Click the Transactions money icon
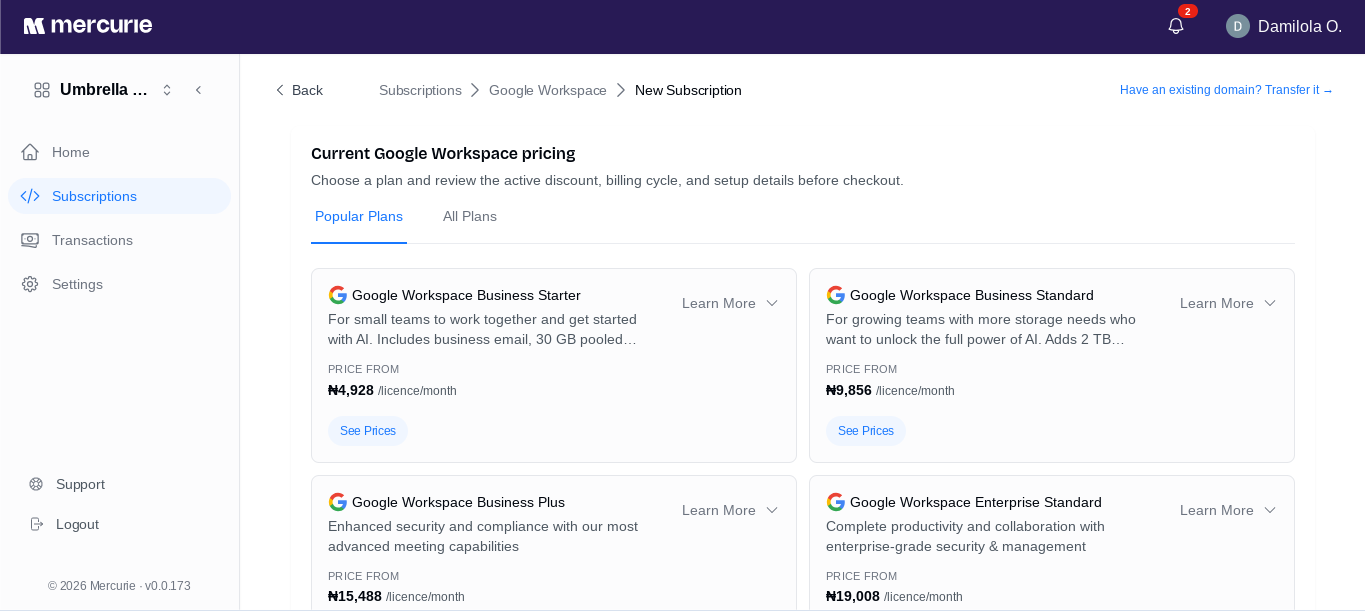Viewport: 1365px width, 611px height. click(30, 240)
